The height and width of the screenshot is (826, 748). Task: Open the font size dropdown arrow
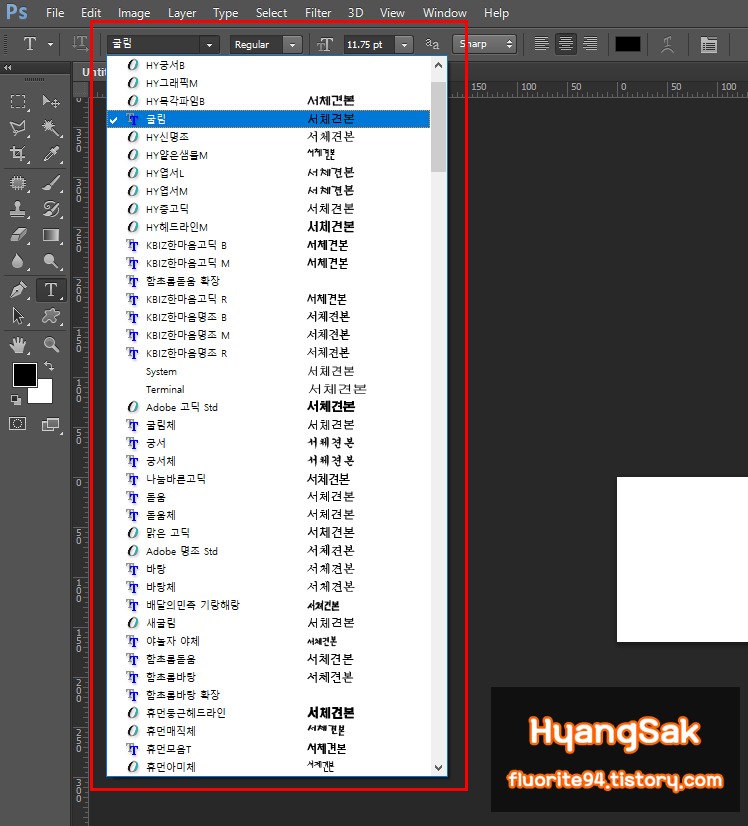(x=404, y=45)
